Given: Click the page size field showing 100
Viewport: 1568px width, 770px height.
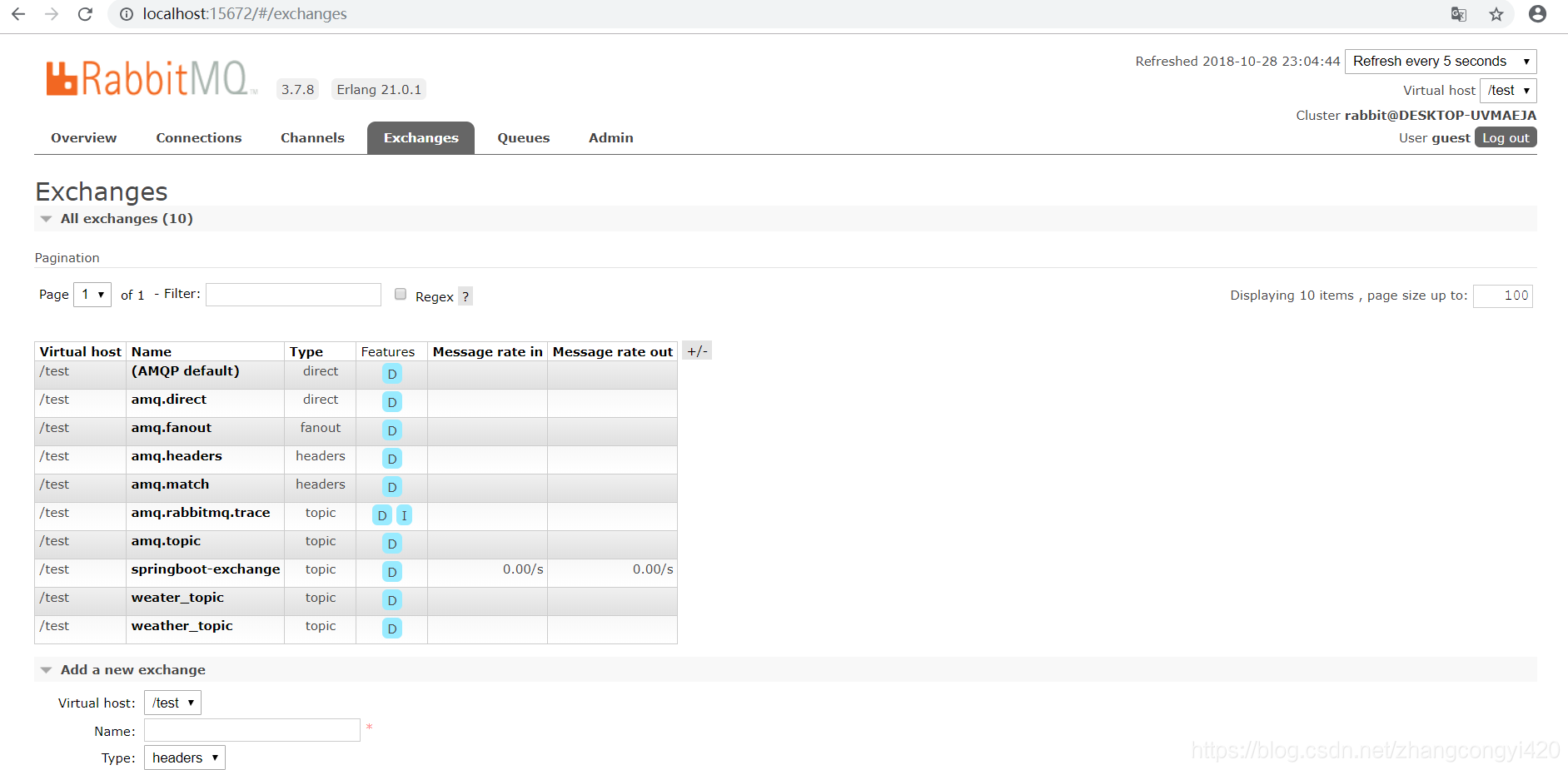Looking at the screenshot, I should (1502, 296).
